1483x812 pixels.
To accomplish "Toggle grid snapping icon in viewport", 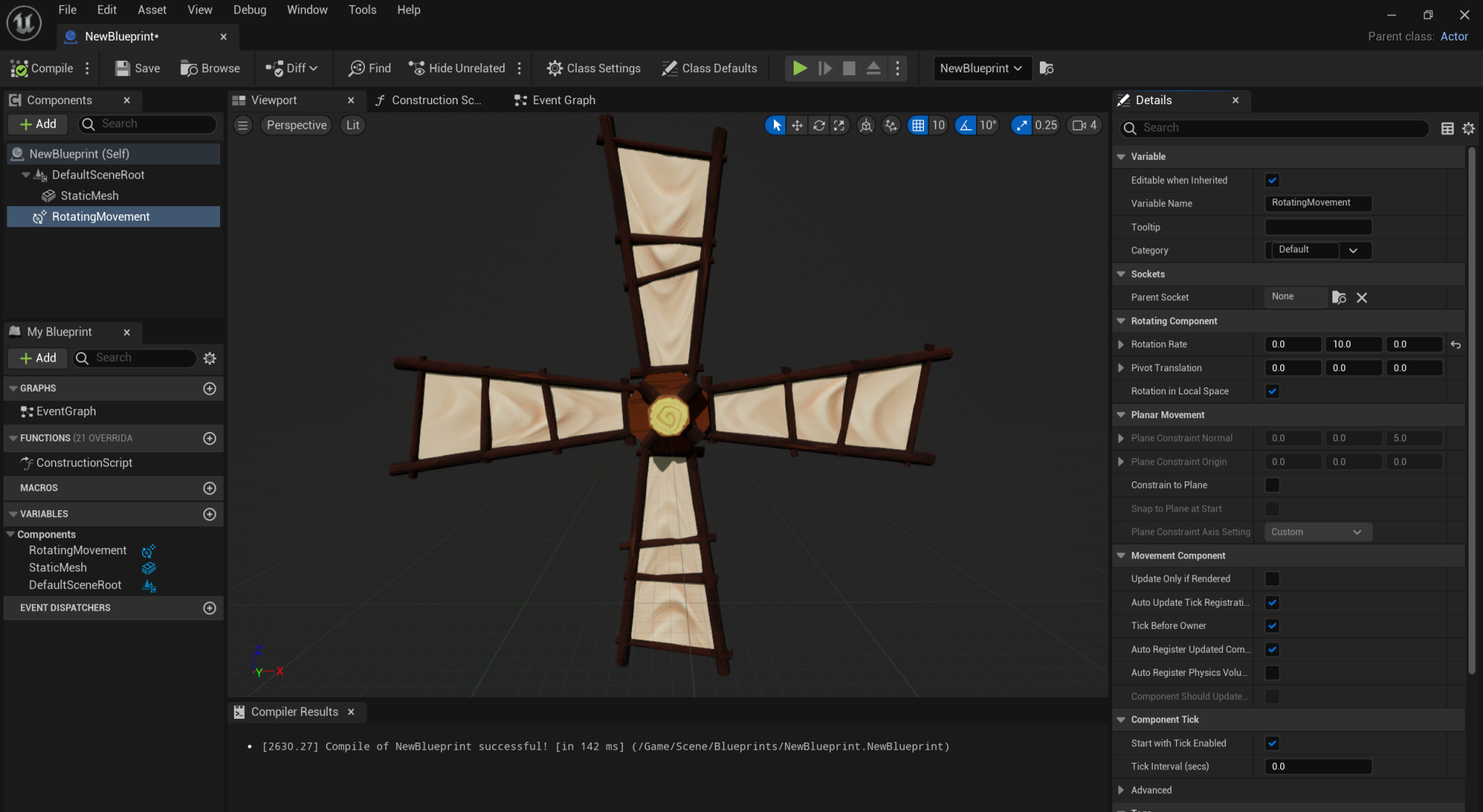I will click(917, 125).
